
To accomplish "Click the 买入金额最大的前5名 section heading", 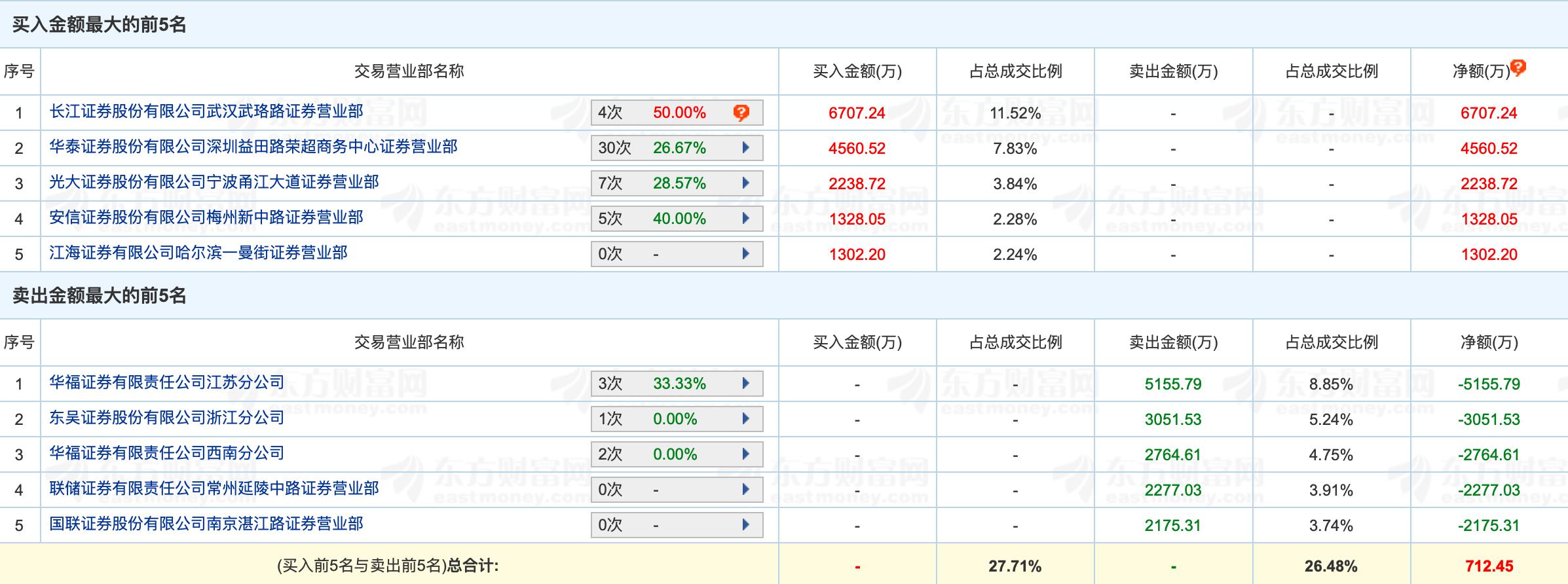I will (100, 25).
